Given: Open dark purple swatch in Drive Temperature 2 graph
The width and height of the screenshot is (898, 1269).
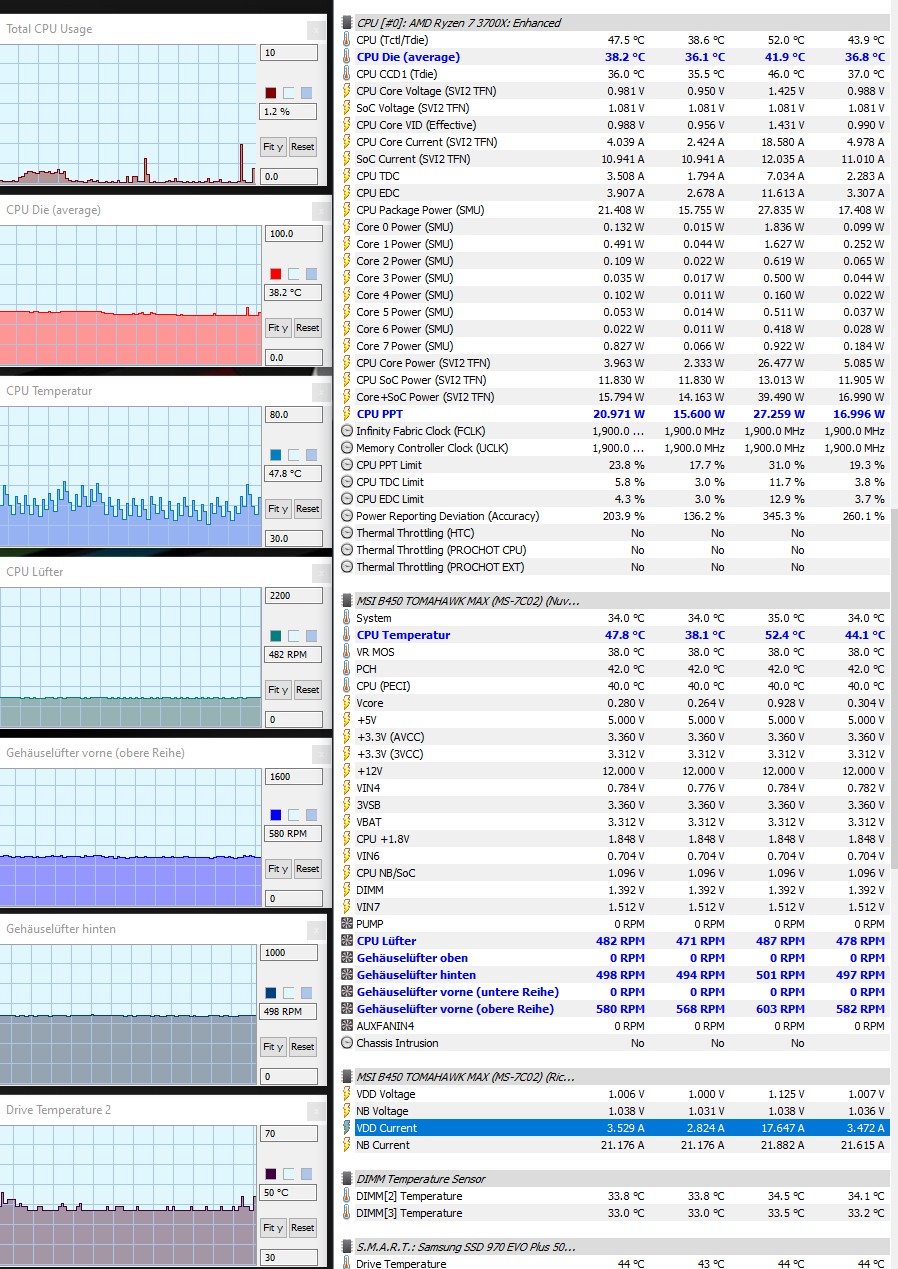Looking at the screenshot, I should click(270, 1174).
